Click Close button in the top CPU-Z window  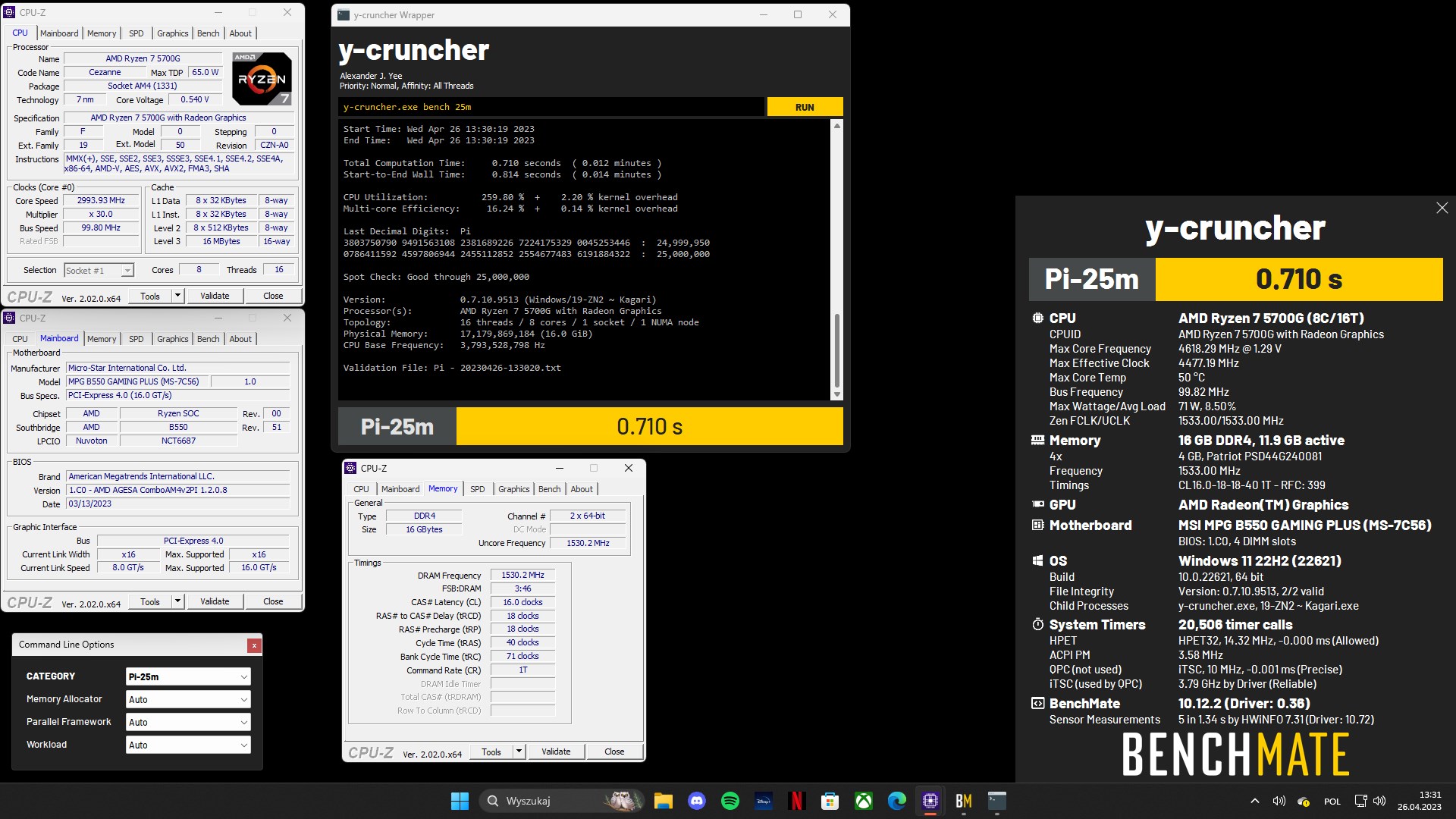point(273,296)
